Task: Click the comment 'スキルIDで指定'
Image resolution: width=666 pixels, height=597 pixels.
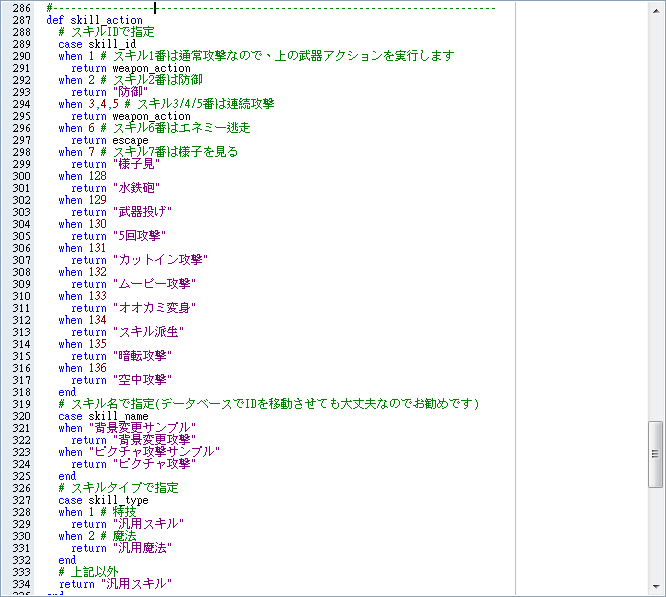Action: pyautogui.click(x=106, y=32)
